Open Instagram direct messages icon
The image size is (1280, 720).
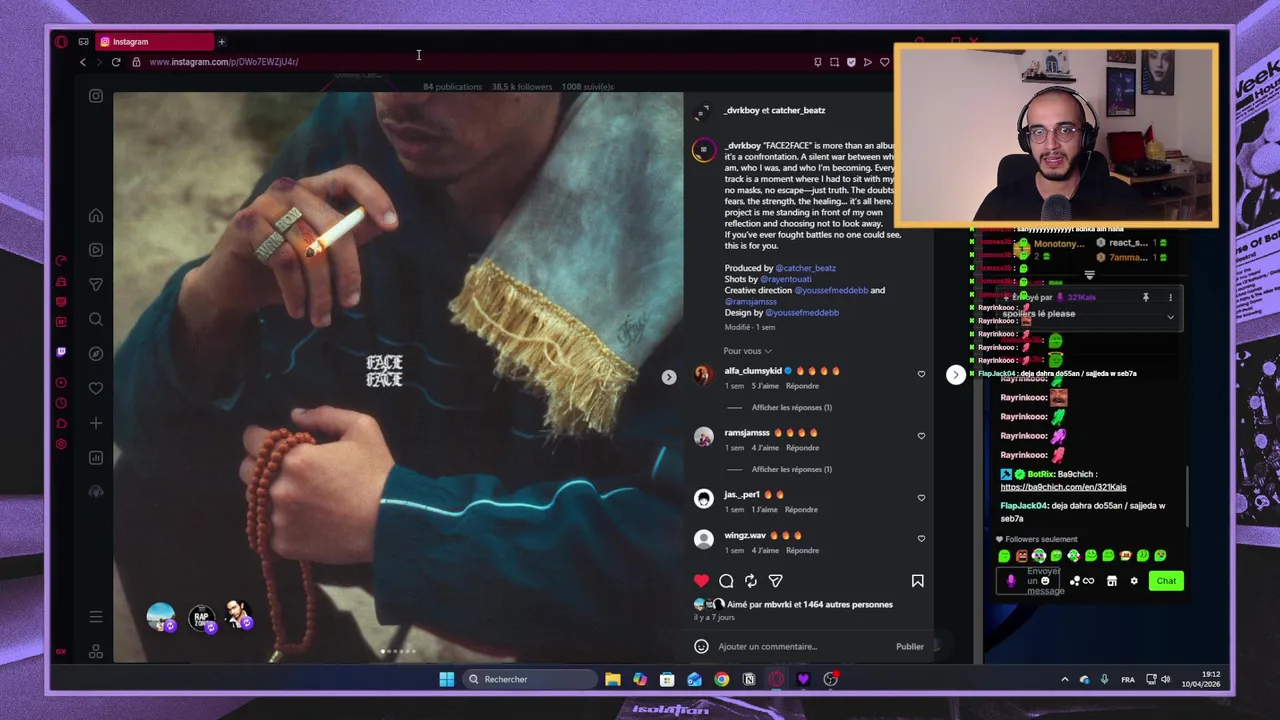pos(96,284)
